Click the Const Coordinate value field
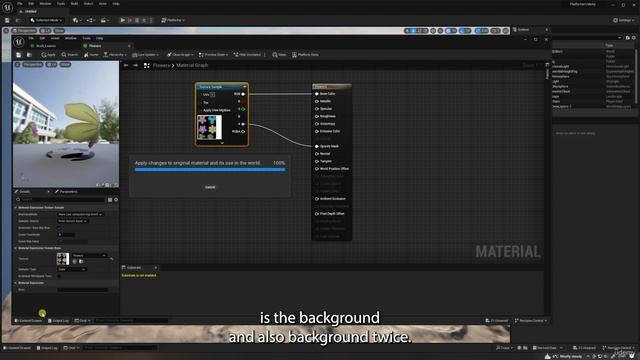Image resolution: width=640 pixels, height=360 pixels. (66, 235)
